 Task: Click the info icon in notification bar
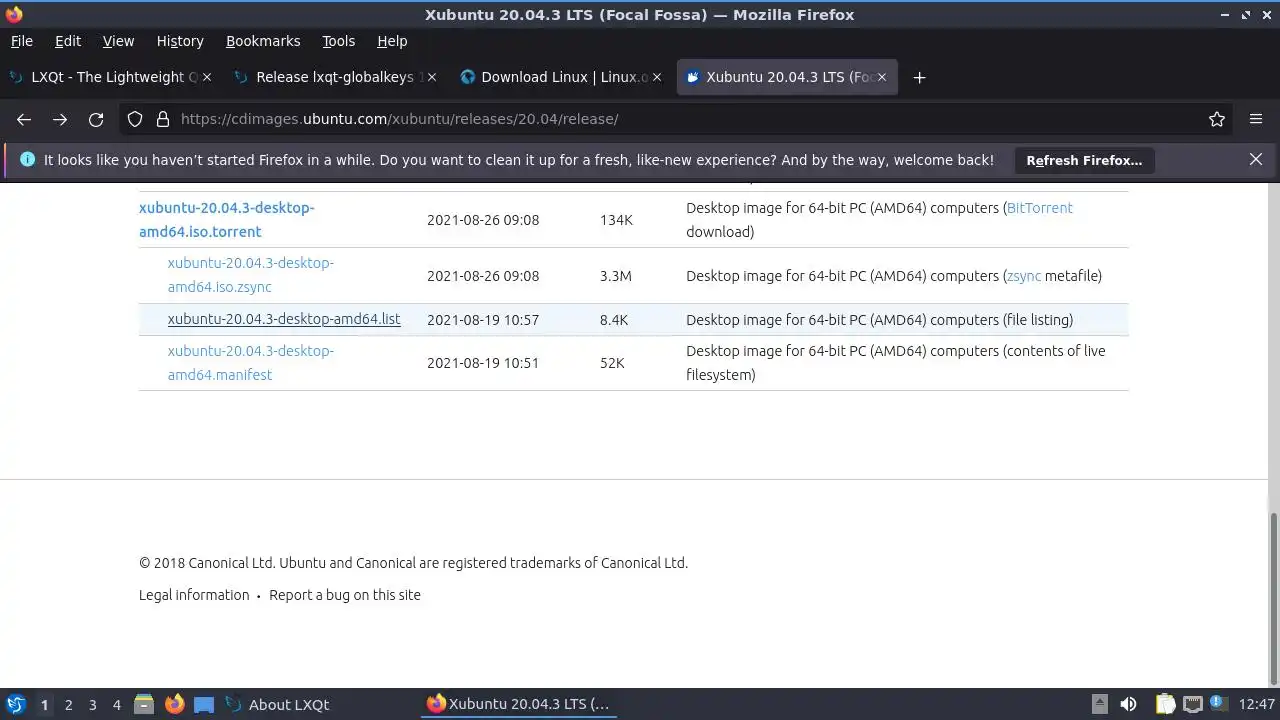tap(27, 159)
